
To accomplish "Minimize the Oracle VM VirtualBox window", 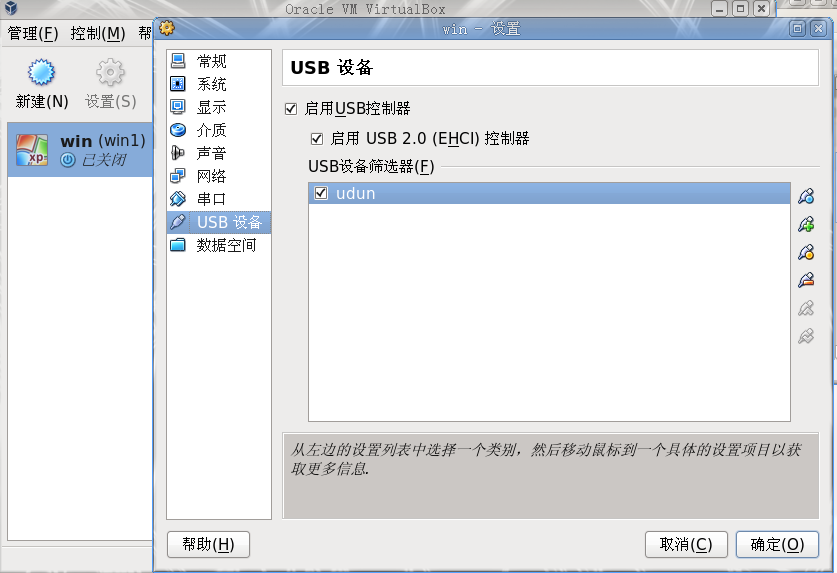I will pyautogui.click(x=720, y=9).
